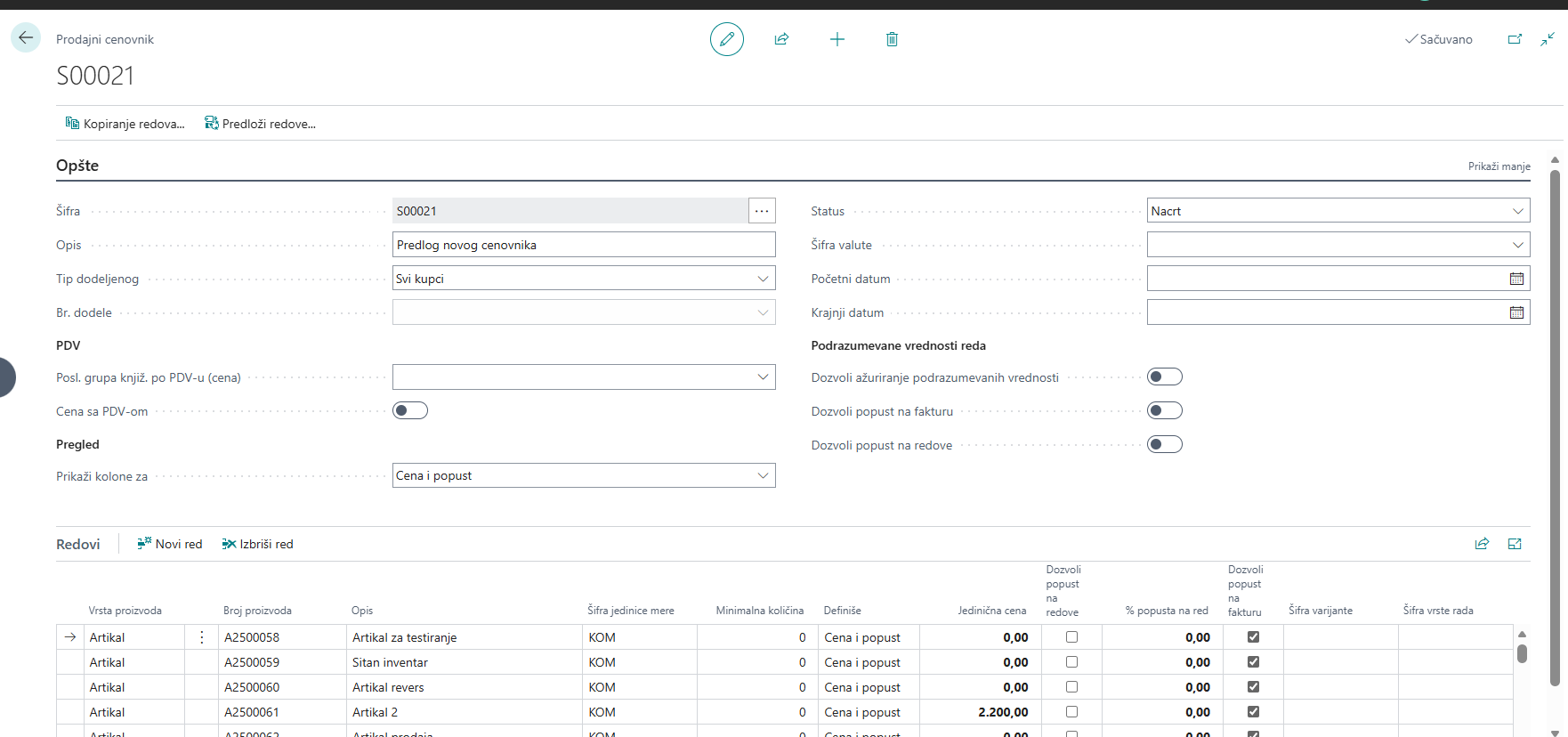Open page in new window icon
Viewport: 1568px width, 737px height.
1515,39
